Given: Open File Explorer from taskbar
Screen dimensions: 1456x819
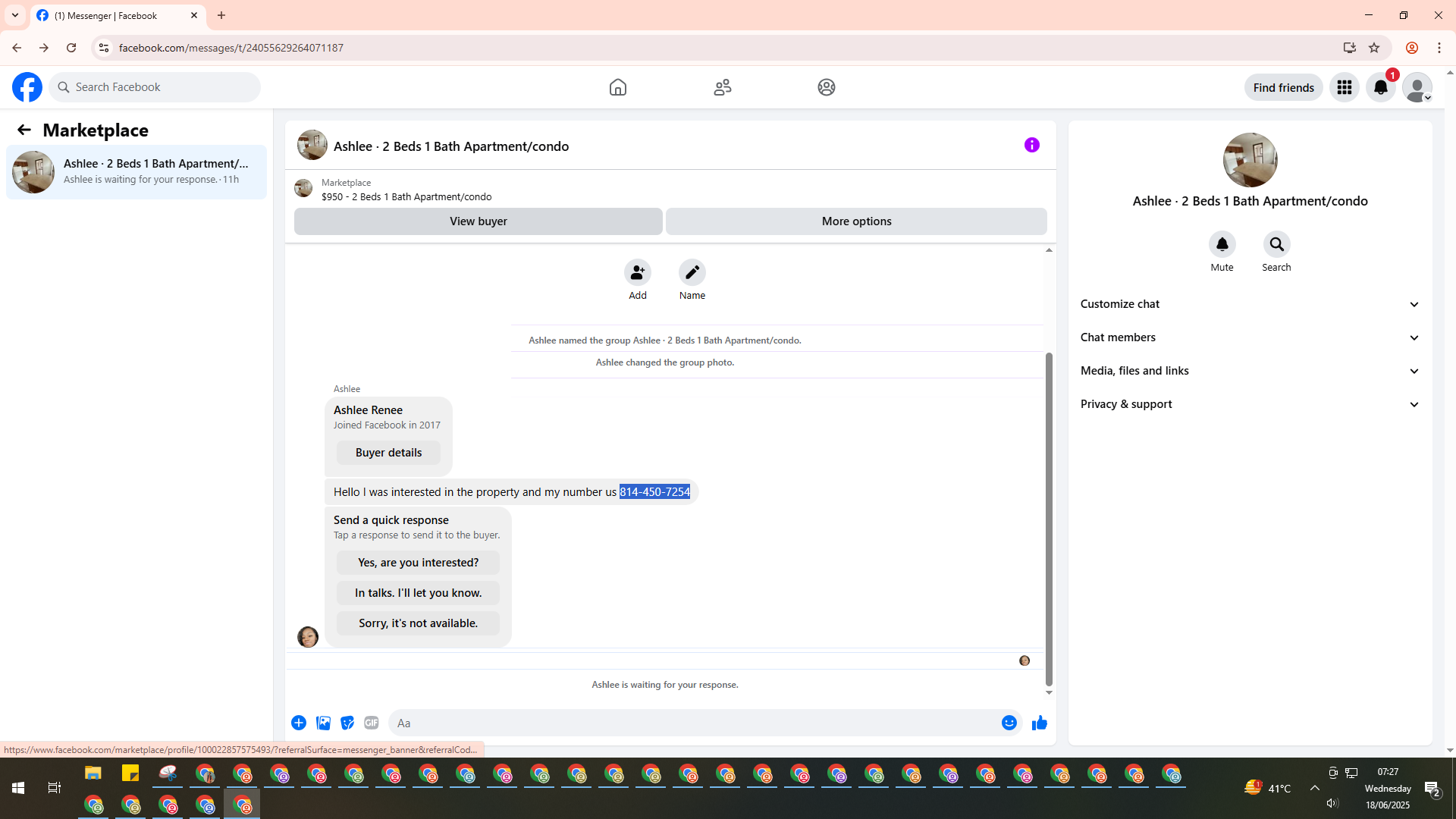Looking at the screenshot, I should [93, 773].
